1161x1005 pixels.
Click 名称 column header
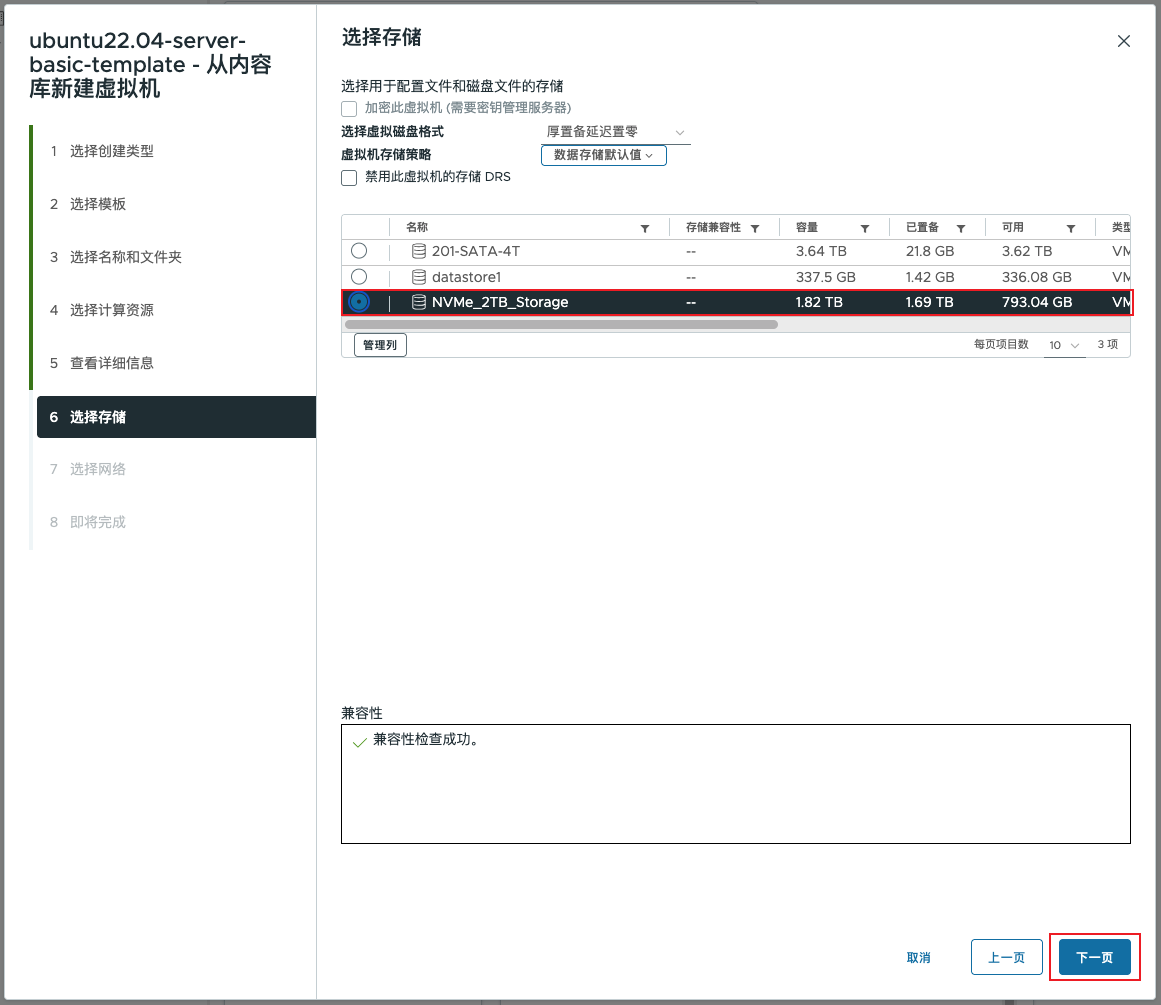(x=418, y=227)
